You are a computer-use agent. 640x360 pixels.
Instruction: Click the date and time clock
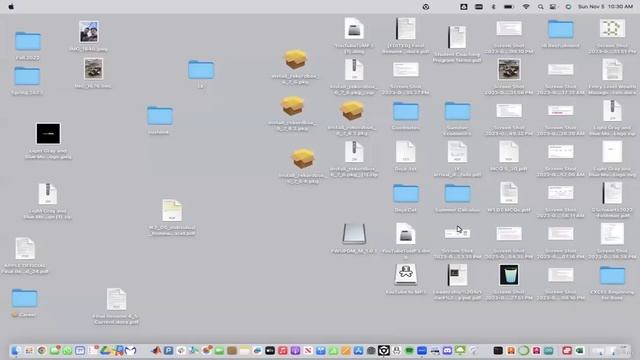pyautogui.click(x=605, y=7)
